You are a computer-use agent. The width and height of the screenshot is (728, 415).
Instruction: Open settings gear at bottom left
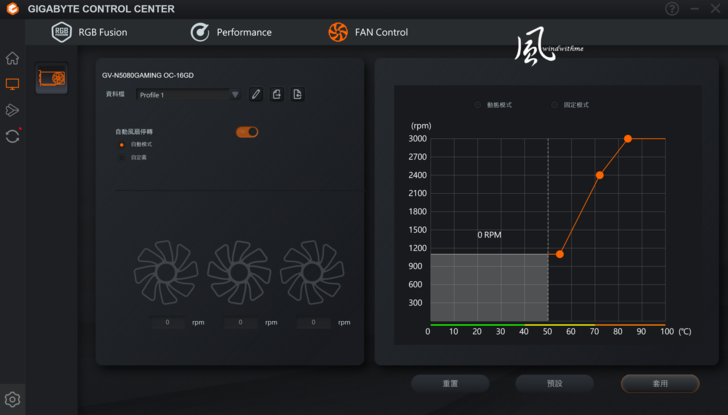[12, 399]
